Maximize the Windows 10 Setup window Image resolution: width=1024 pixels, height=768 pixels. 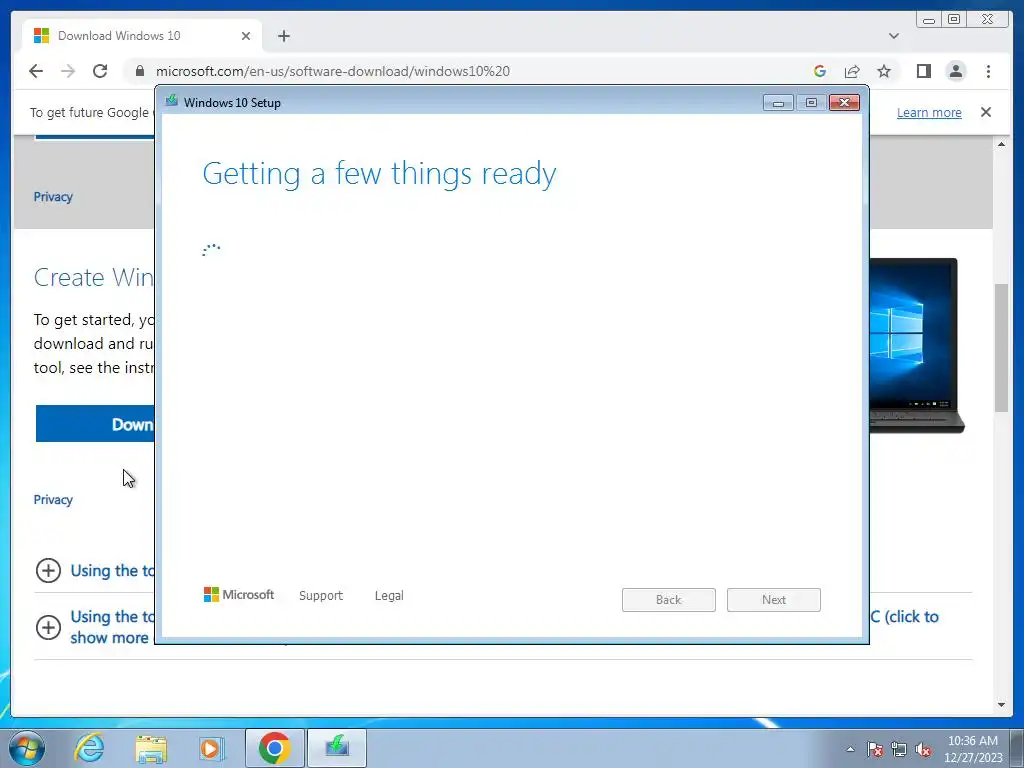811,103
